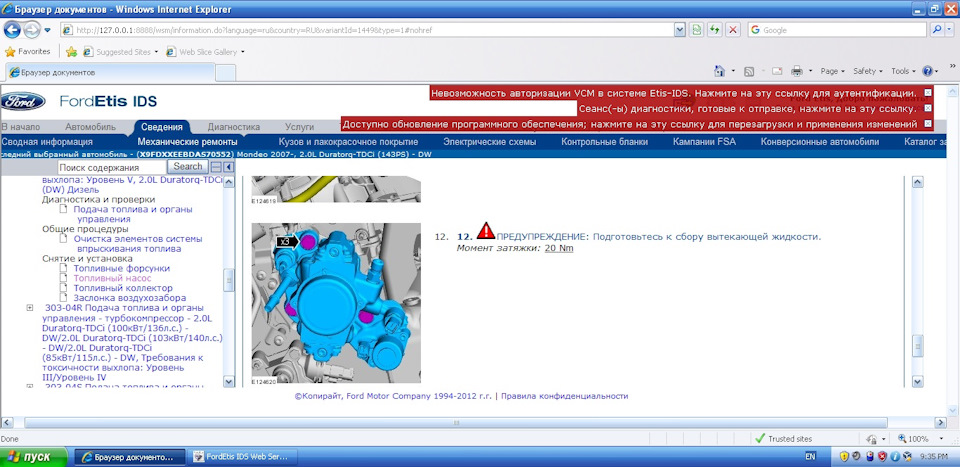Screen dimensions: 960x467
Task: Open the Tools menu
Action: coord(903,72)
